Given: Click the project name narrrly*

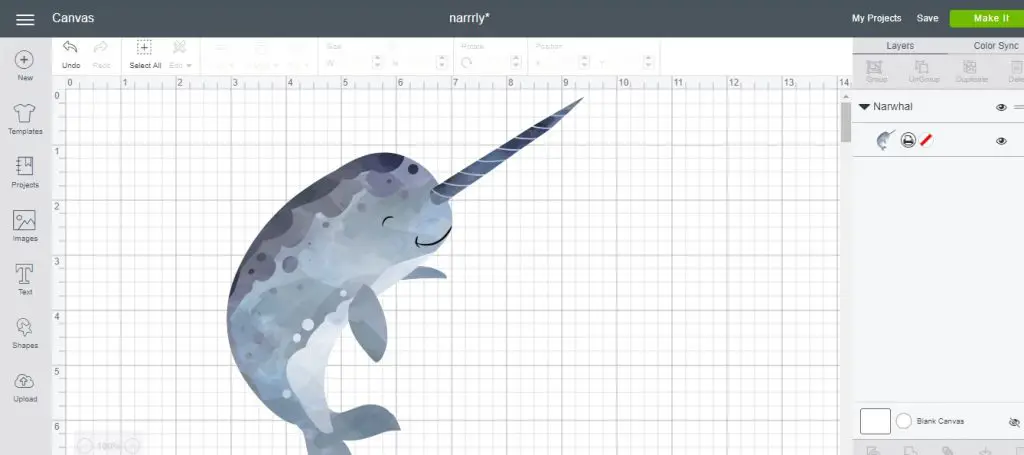Looking at the screenshot, I should tap(469, 18).
